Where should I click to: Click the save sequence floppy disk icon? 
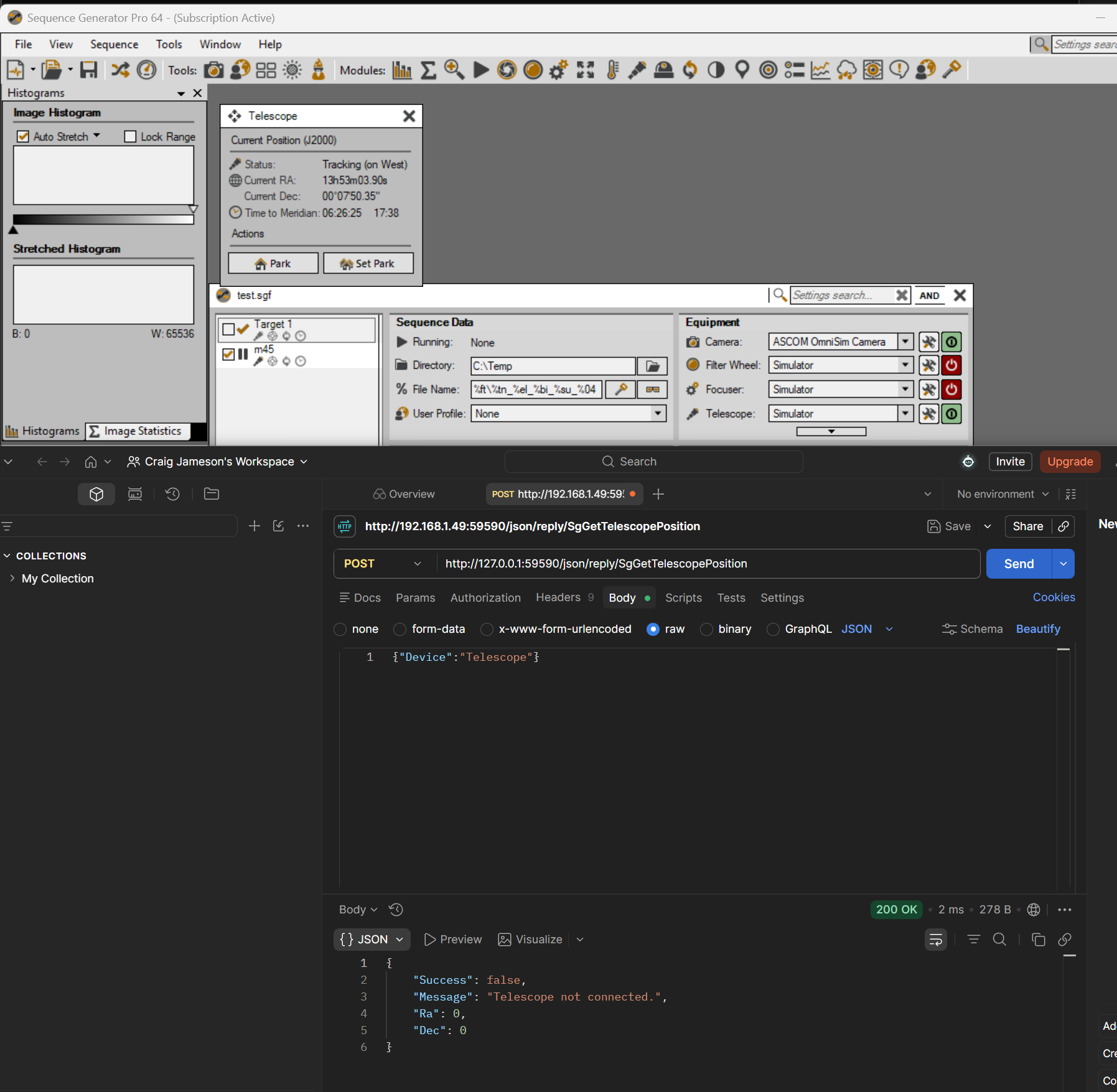click(x=89, y=70)
